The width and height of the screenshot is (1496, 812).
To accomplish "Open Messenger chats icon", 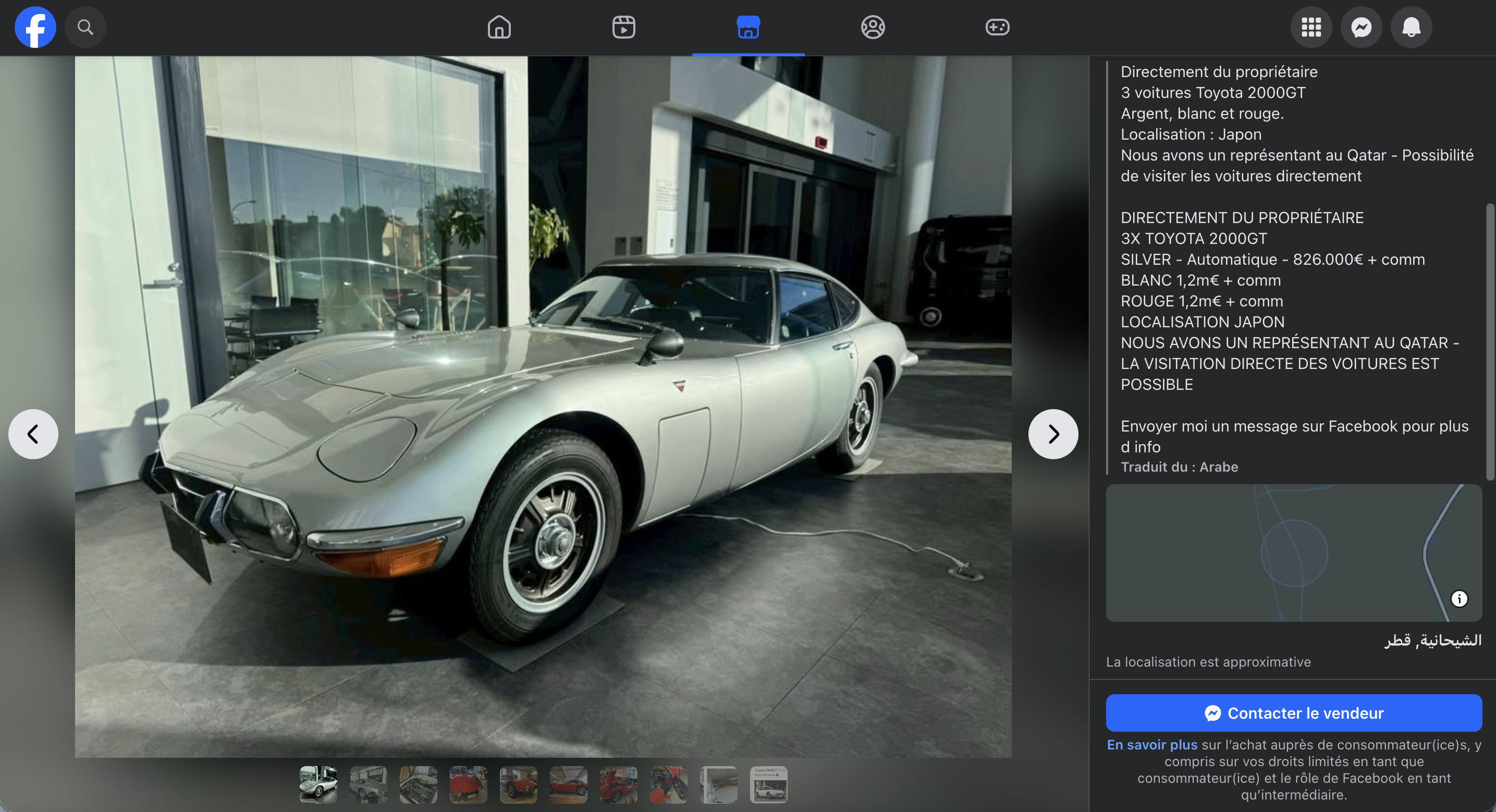I will [x=1360, y=27].
